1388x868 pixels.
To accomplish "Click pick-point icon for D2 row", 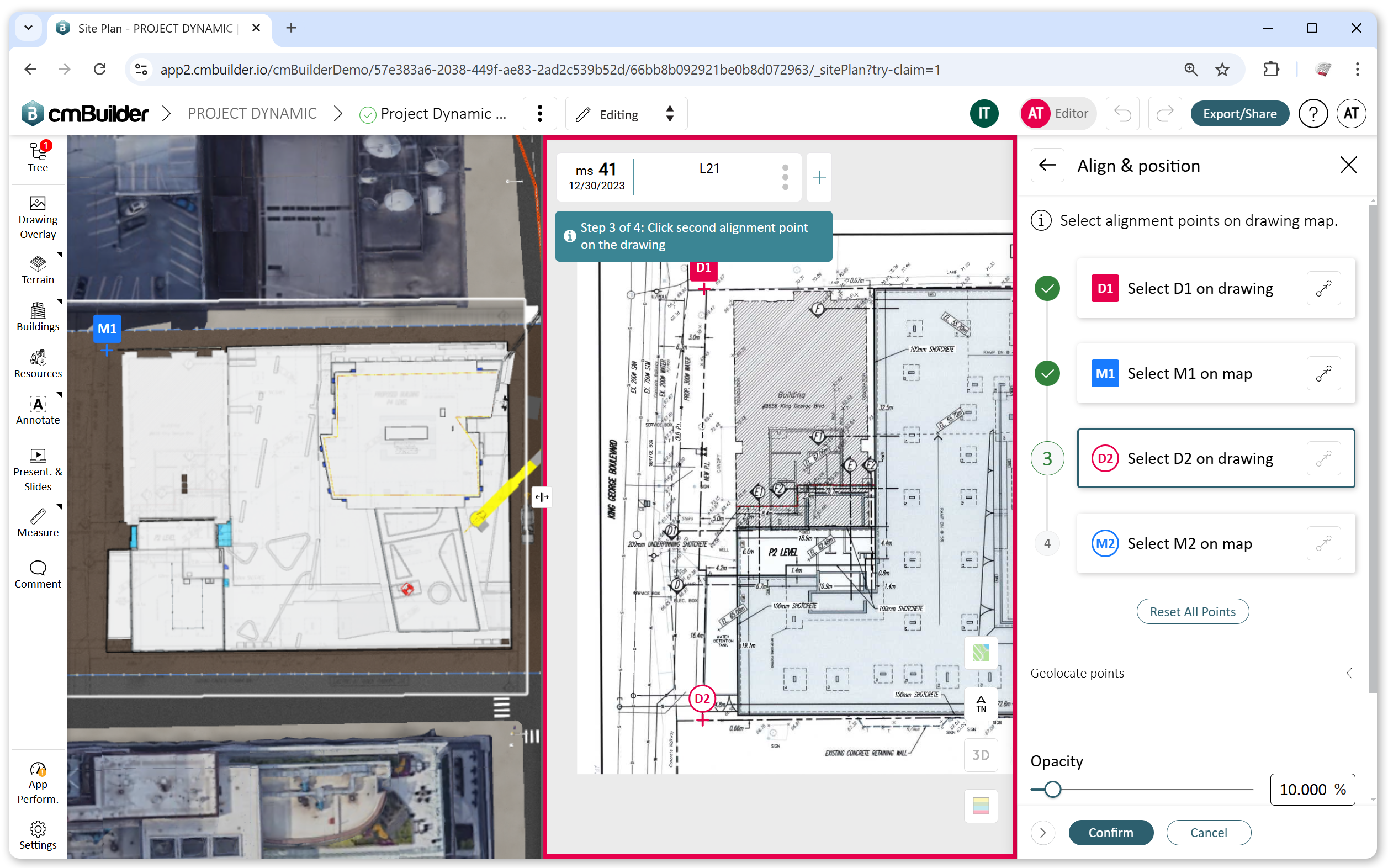I will coord(1324,458).
